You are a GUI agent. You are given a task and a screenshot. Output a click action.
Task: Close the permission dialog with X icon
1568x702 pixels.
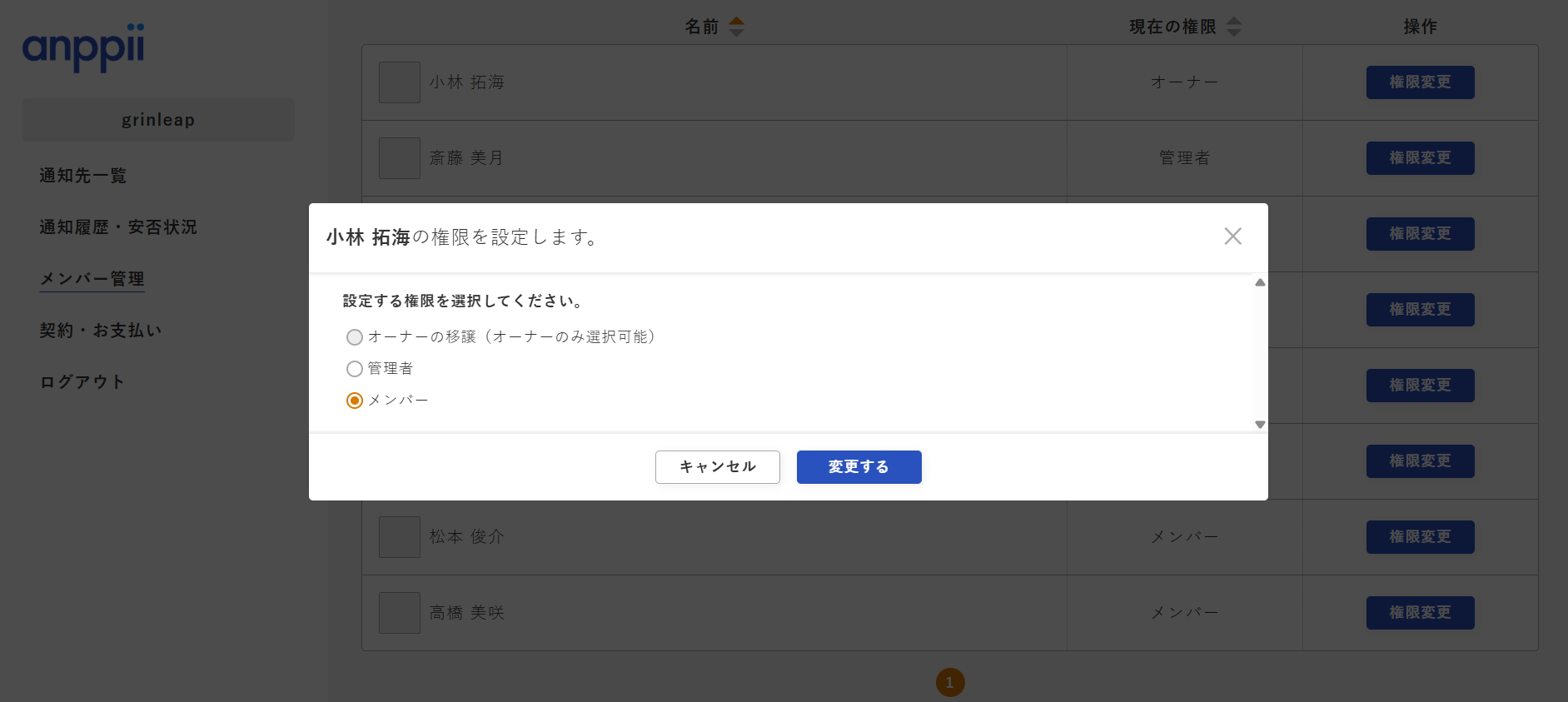[x=1232, y=236]
